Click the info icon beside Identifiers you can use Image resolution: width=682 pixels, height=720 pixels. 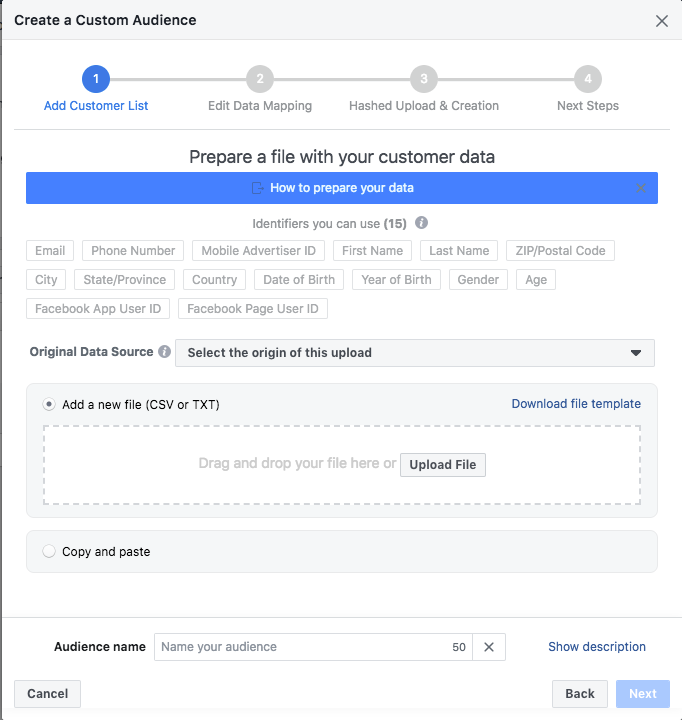tap(421, 223)
